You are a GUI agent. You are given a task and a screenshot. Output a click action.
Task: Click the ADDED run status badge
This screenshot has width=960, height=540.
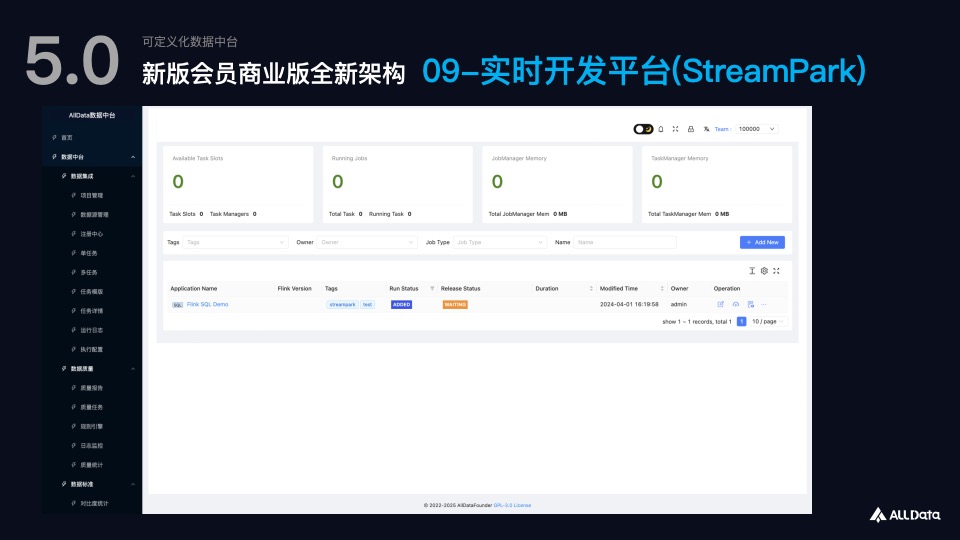[x=402, y=304]
